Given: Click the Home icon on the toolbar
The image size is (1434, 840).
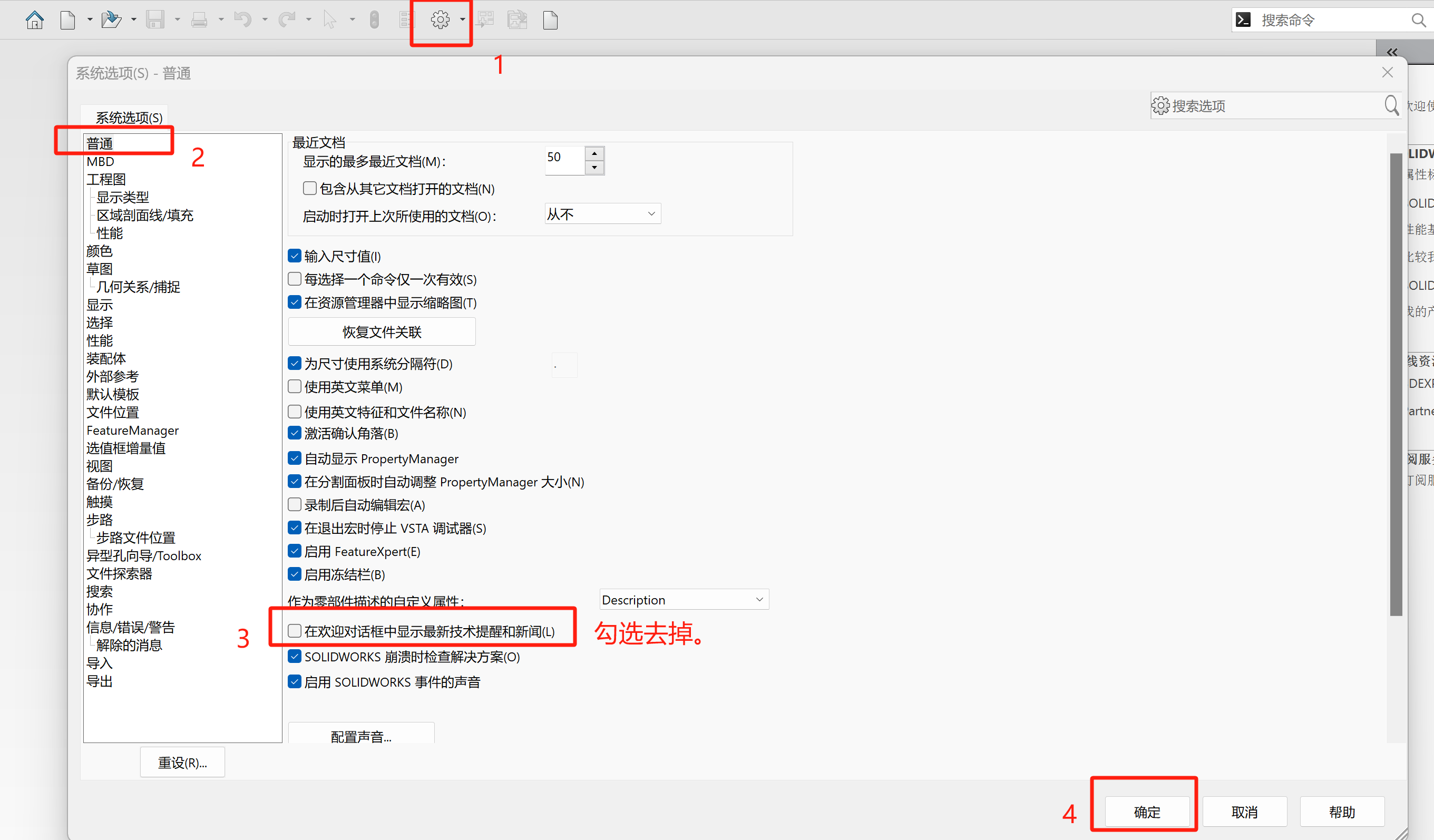Looking at the screenshot, I should coord(35,19).
